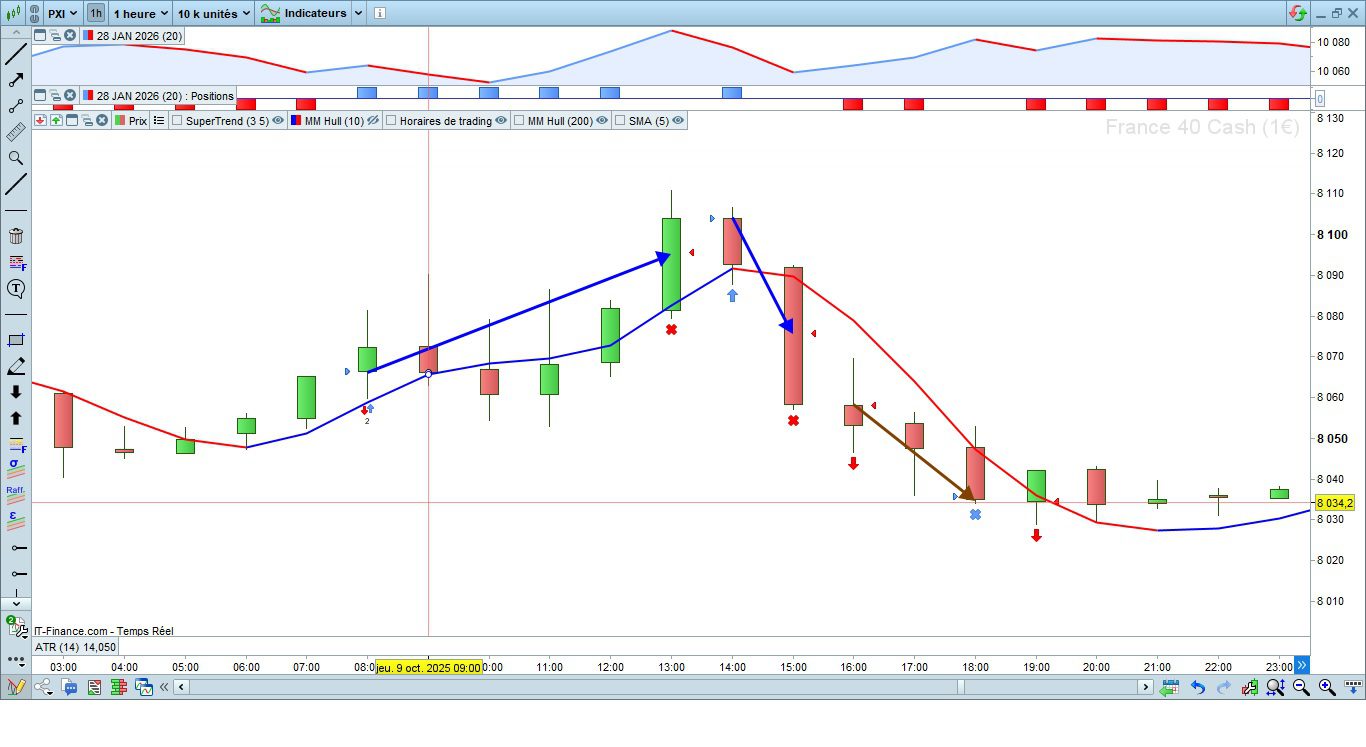Open the chart information icon
The image size is (1366, 747).
click(x=378, y=14)
